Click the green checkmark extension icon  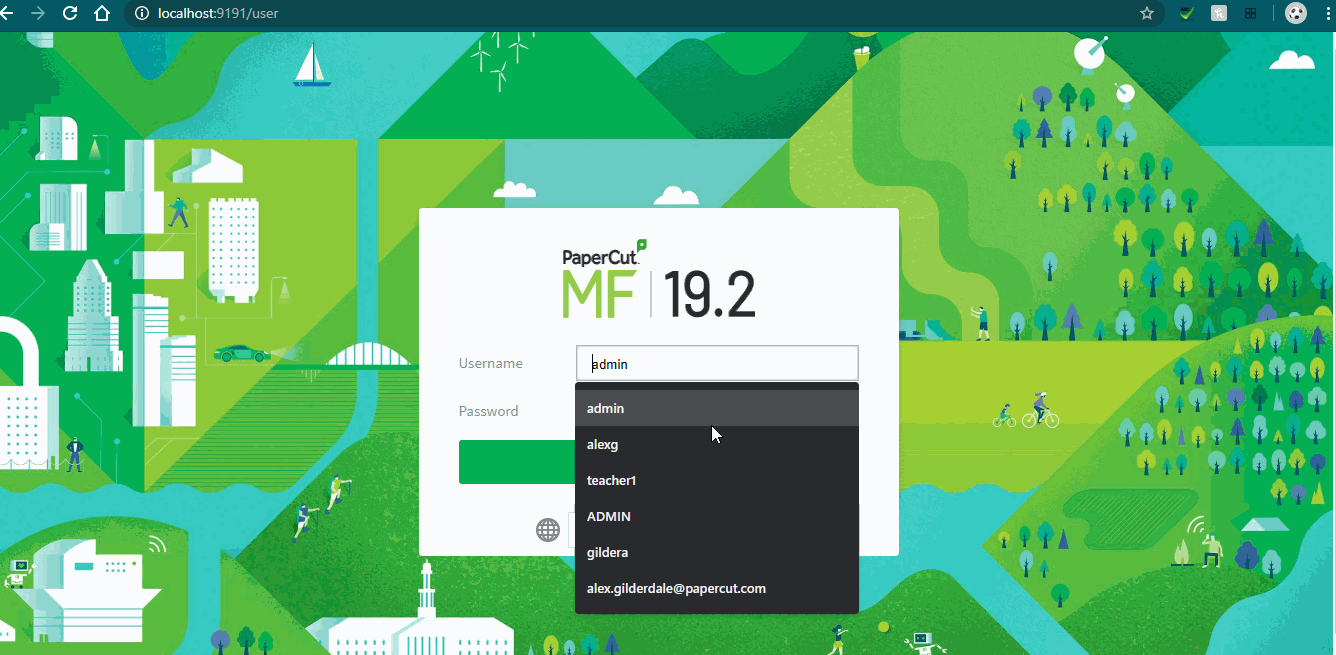[x=1185, y=14]
